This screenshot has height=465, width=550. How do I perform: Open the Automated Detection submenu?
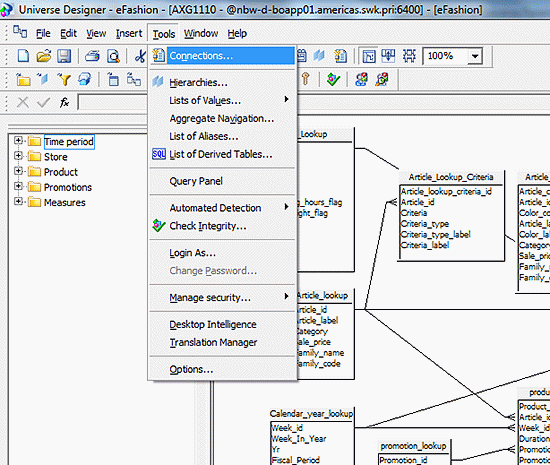222,208
